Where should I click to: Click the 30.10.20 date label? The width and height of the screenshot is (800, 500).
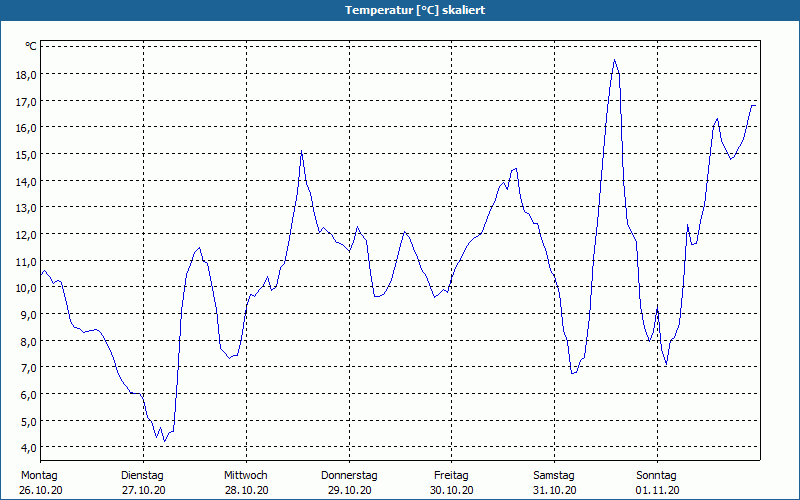click(452, 490)
